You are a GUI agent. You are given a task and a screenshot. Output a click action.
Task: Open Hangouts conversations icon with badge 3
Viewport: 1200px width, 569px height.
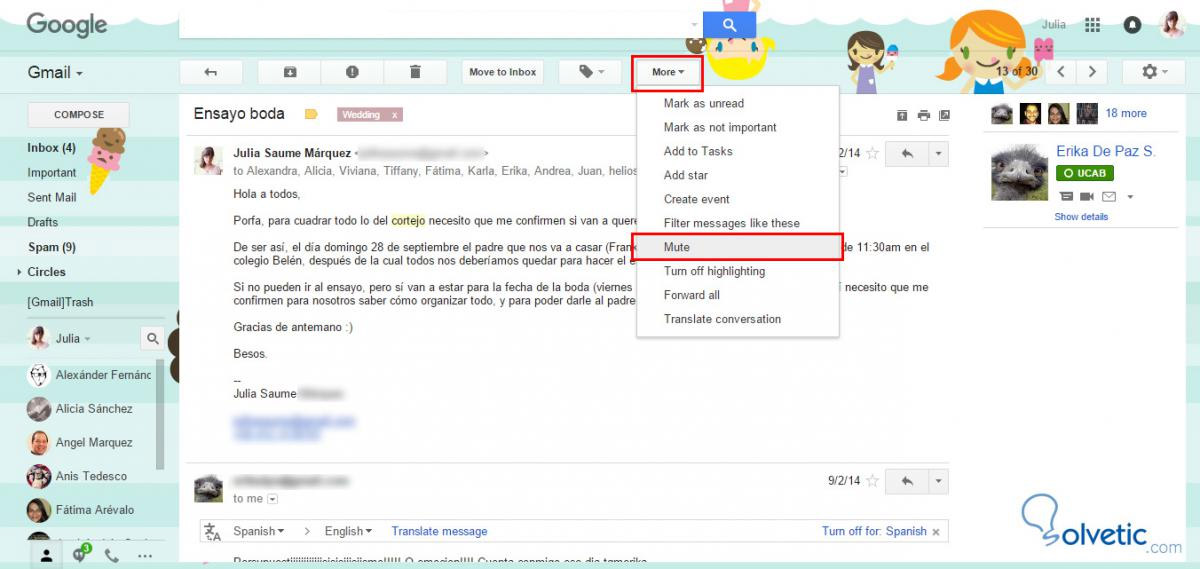click(81, 554)
